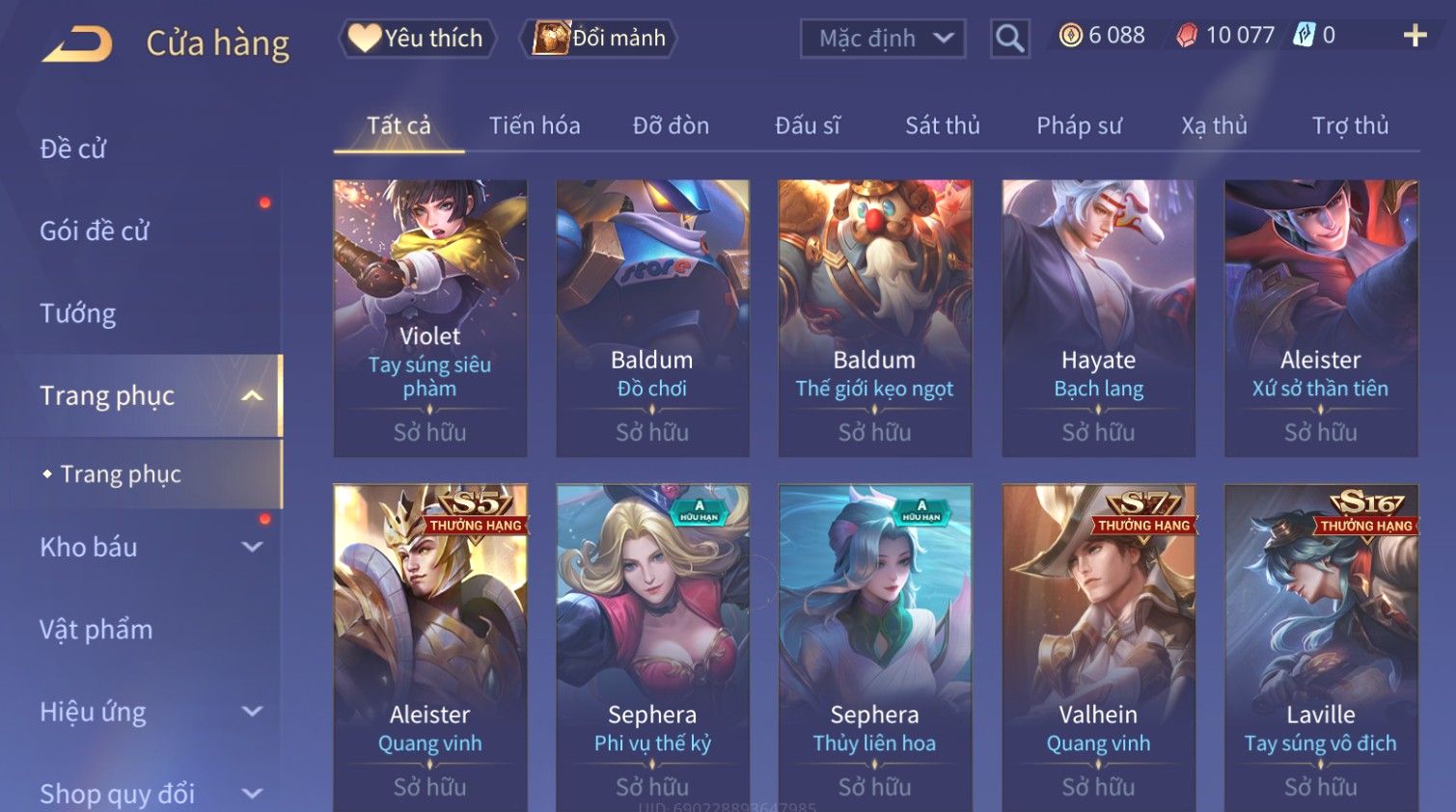Tap the blue voucher currency icon
This screenshot has height=812, width=1456.
1304,36
